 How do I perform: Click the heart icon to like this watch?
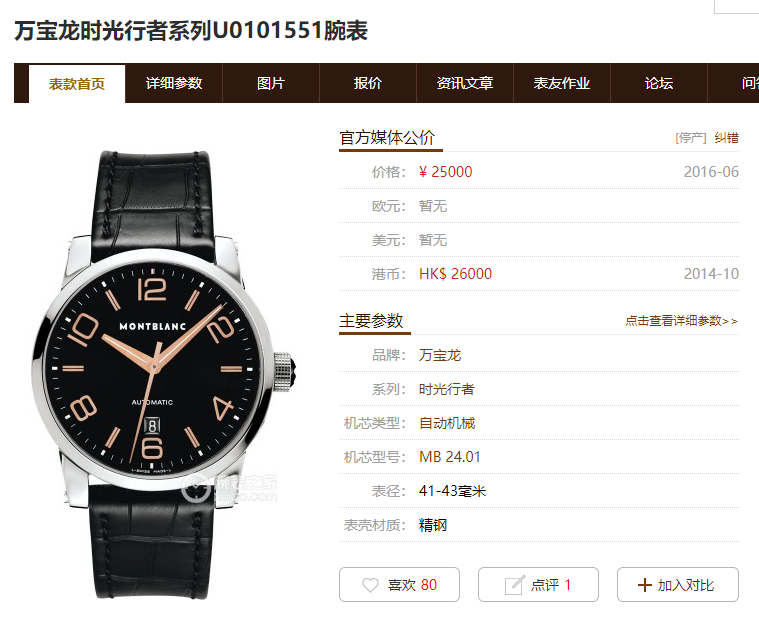370,585
